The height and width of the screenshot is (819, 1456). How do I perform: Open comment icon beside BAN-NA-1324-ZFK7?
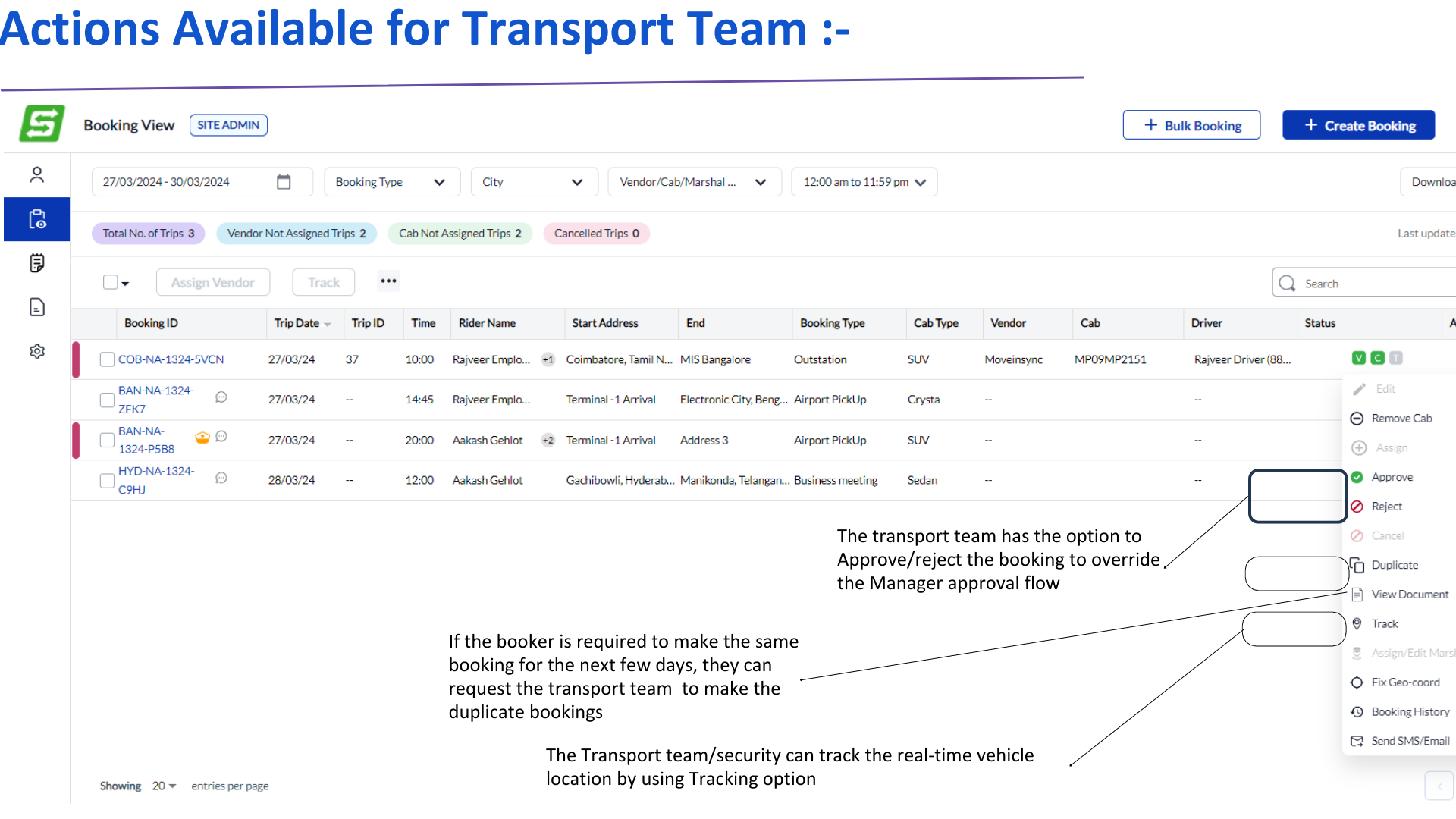pyautogui.click(x=221, y=397)
